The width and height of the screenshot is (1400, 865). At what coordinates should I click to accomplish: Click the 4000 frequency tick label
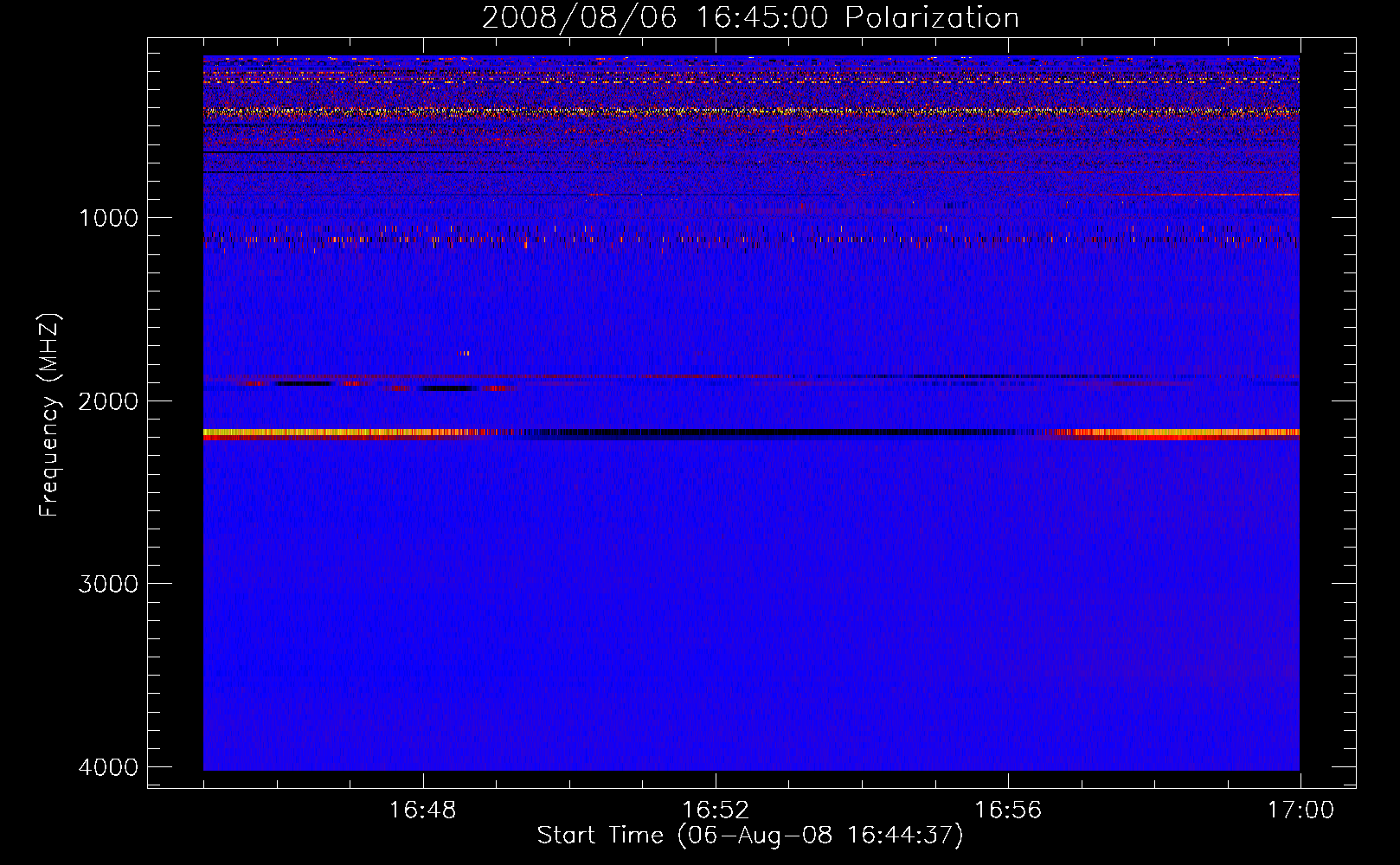coord(108,767)
